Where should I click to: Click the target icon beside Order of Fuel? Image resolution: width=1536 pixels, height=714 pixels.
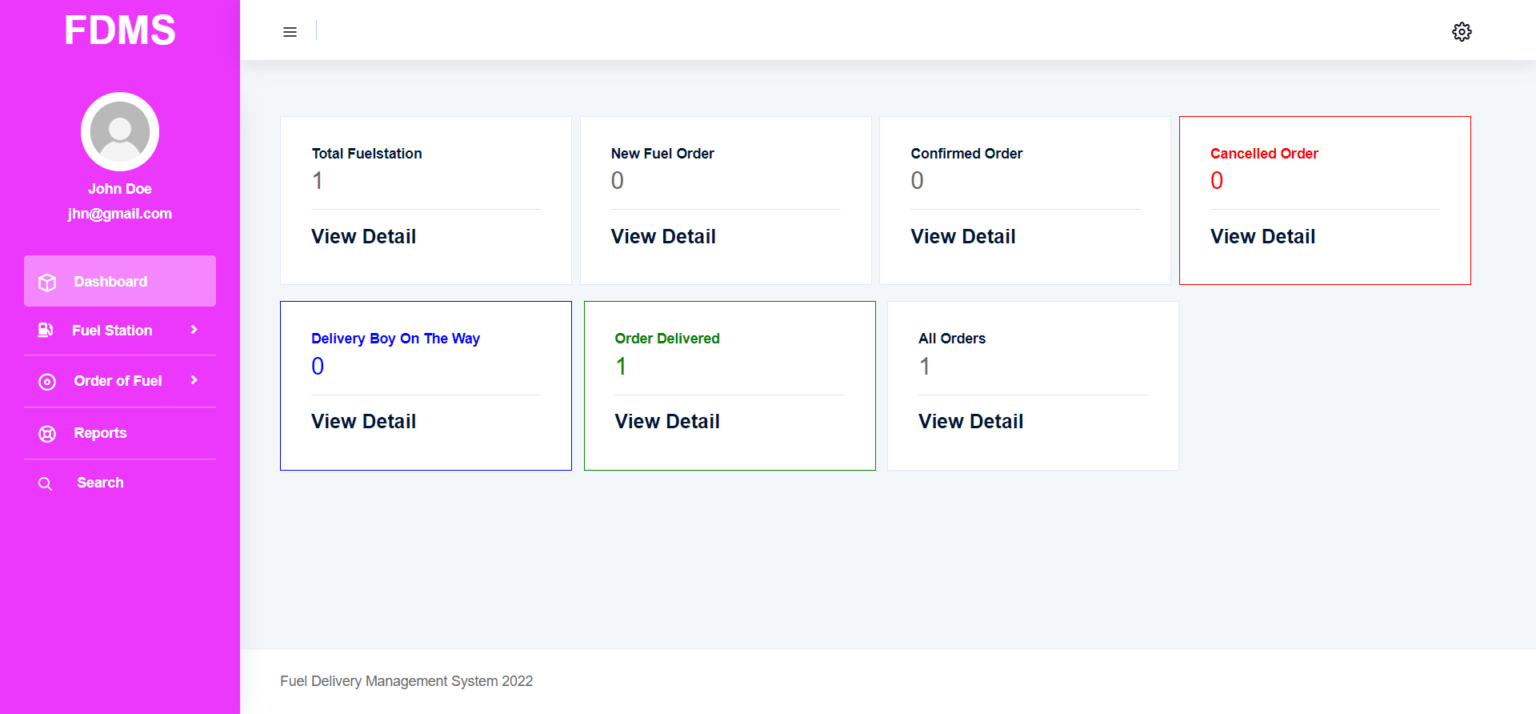46,381
